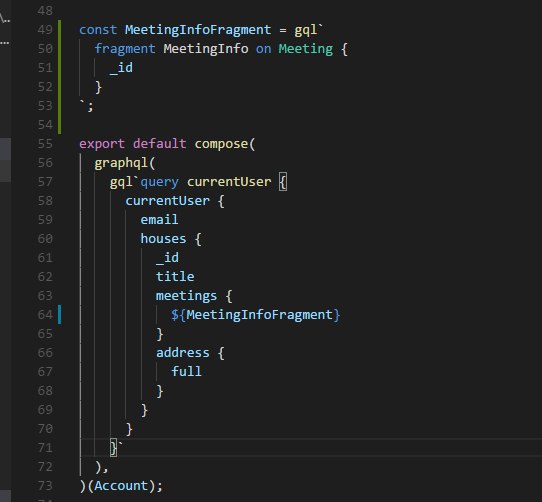The image size is (542, 502).
Task: Click the closing brace on line 52
Action: coord(98,87)
